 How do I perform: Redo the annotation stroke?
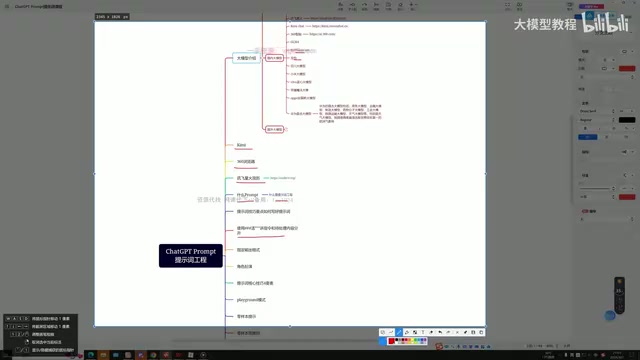point(449,332)
